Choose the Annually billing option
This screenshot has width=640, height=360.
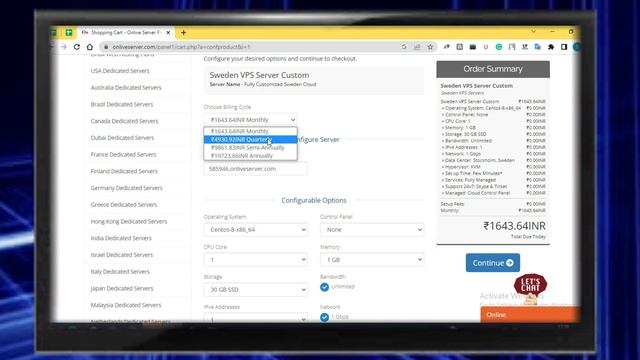250,156
